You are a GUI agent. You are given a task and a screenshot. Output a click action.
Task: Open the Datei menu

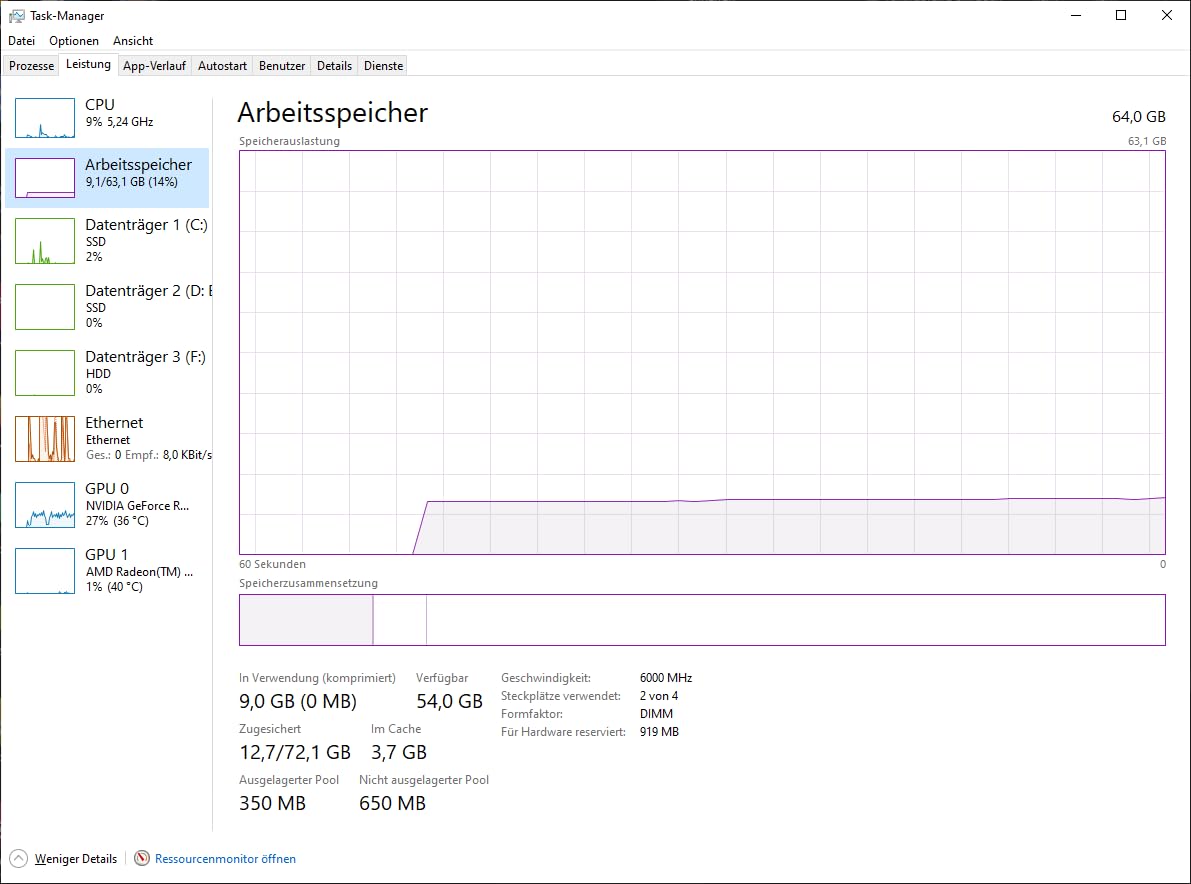(21, 41)
